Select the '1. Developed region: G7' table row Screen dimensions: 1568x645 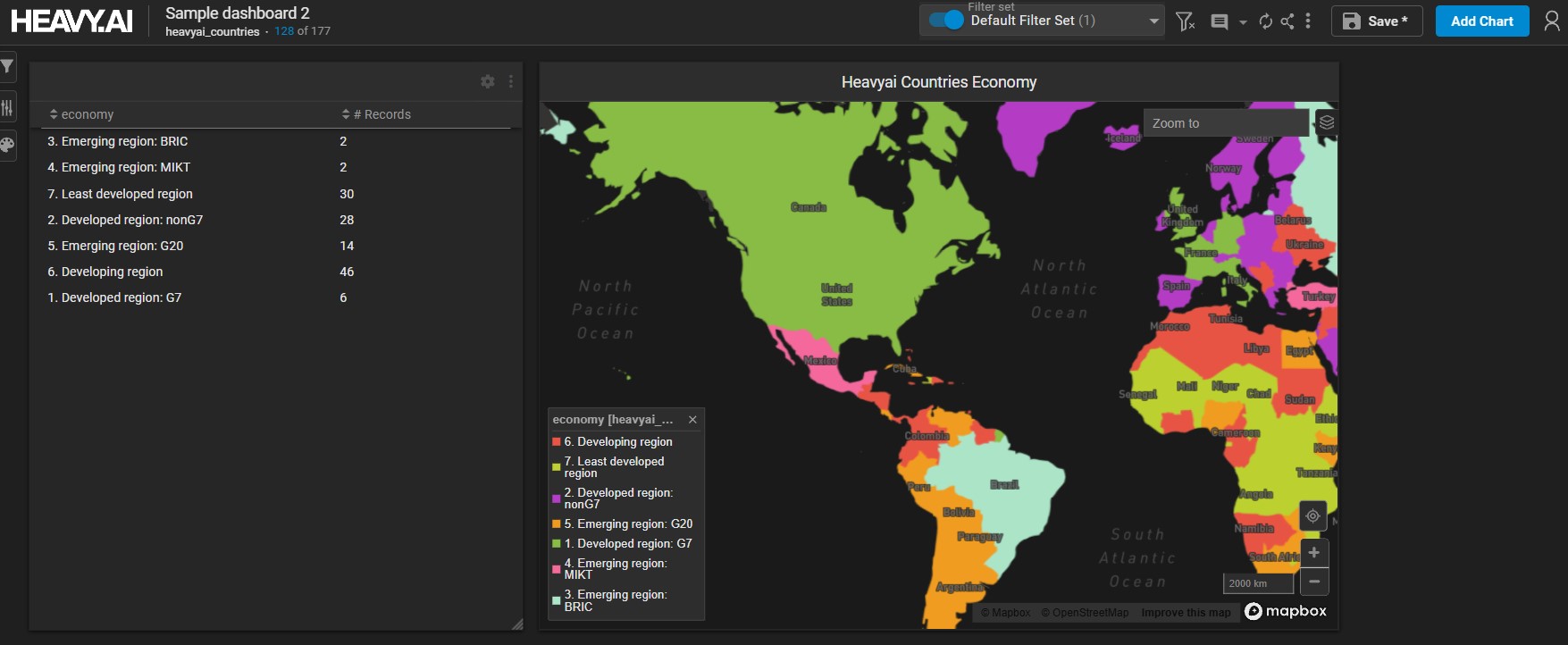coord(276,297)
